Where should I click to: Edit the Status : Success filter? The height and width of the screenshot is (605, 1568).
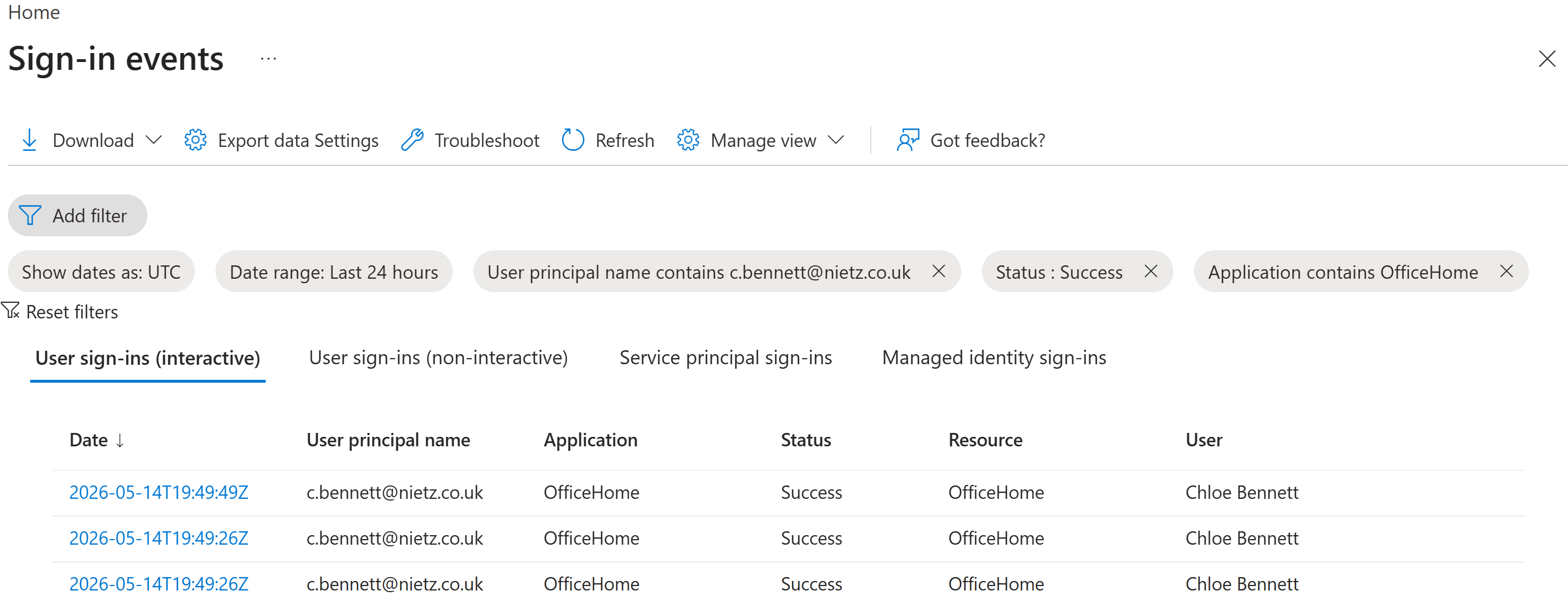point(1059,271)
